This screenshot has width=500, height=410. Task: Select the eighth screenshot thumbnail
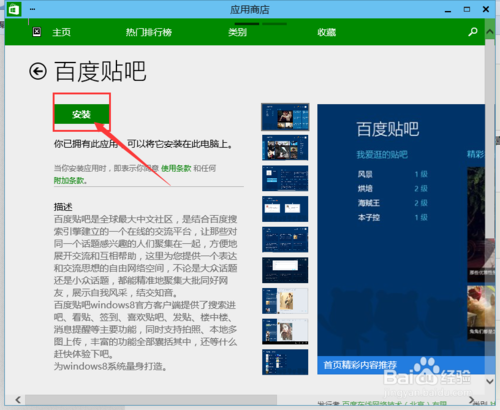point(285,332)
